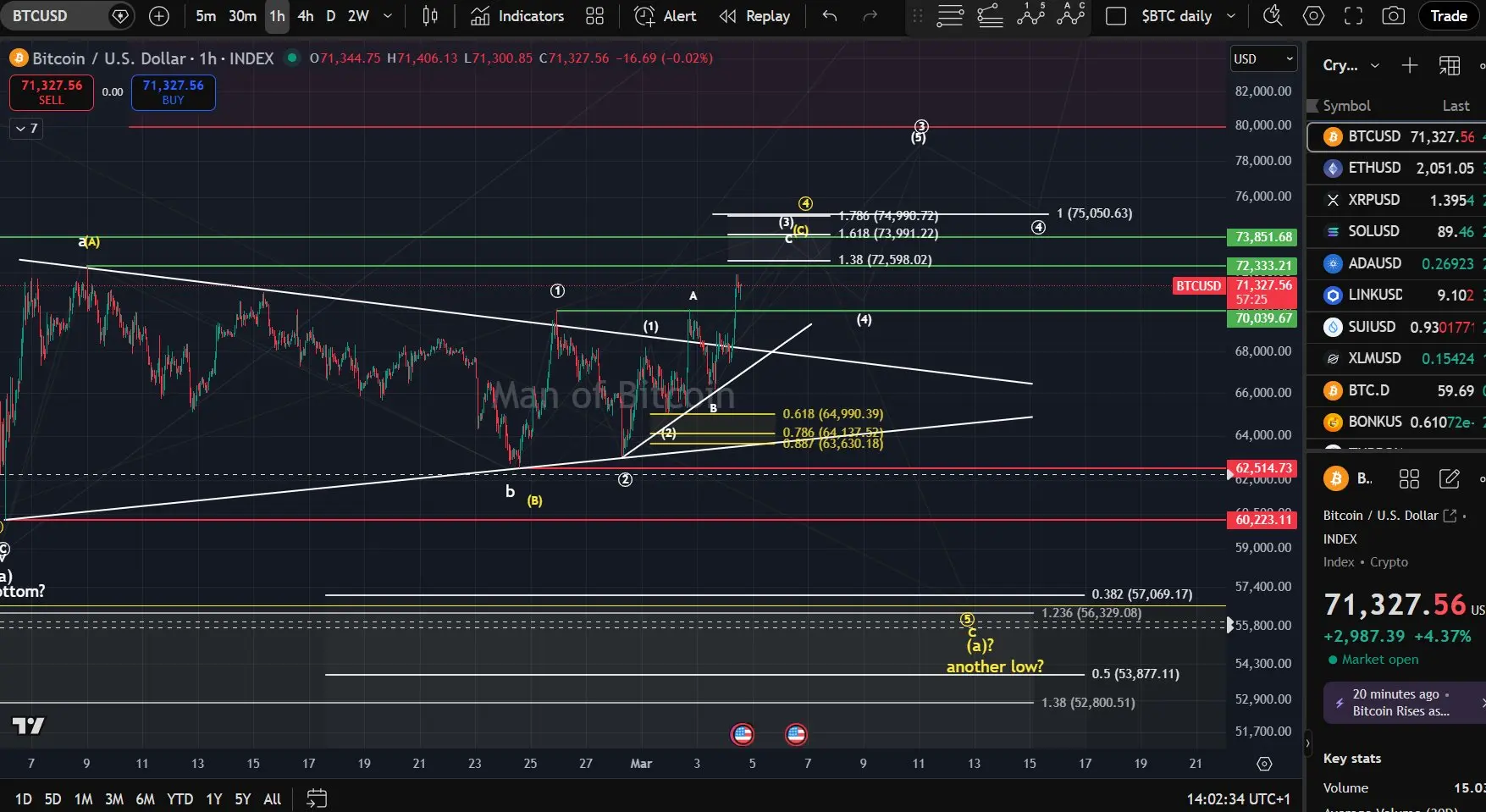Open the go-to-date calendar icon
Screen dimensions: 1486x812
pos(317,798)
